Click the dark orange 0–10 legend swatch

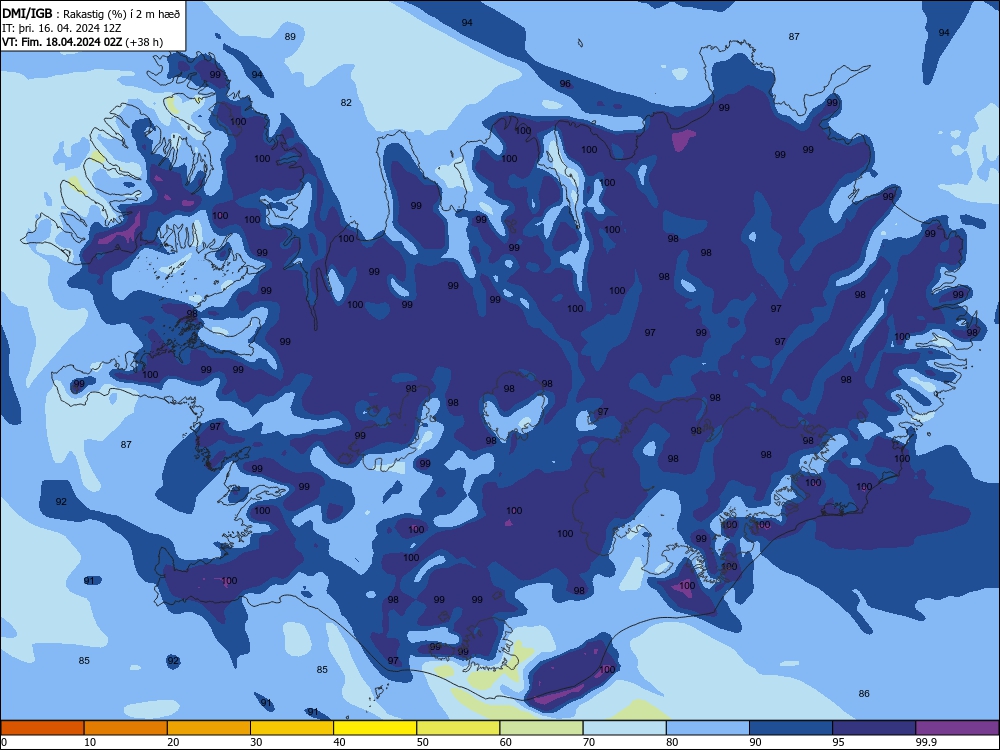pos(42,728)
